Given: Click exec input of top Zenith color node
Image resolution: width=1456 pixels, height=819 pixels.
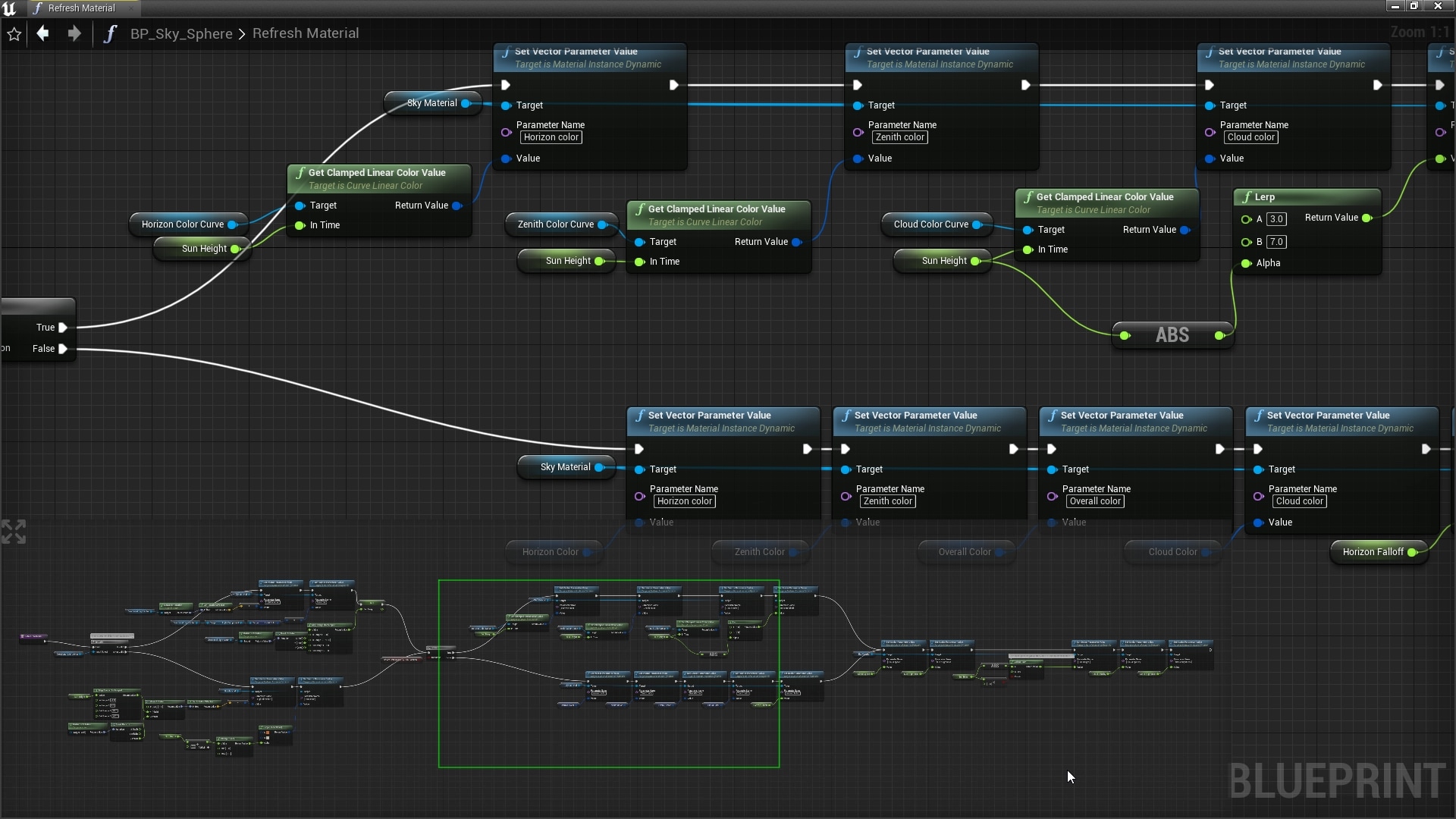Looking at the screenshot, I should point(858,85).
